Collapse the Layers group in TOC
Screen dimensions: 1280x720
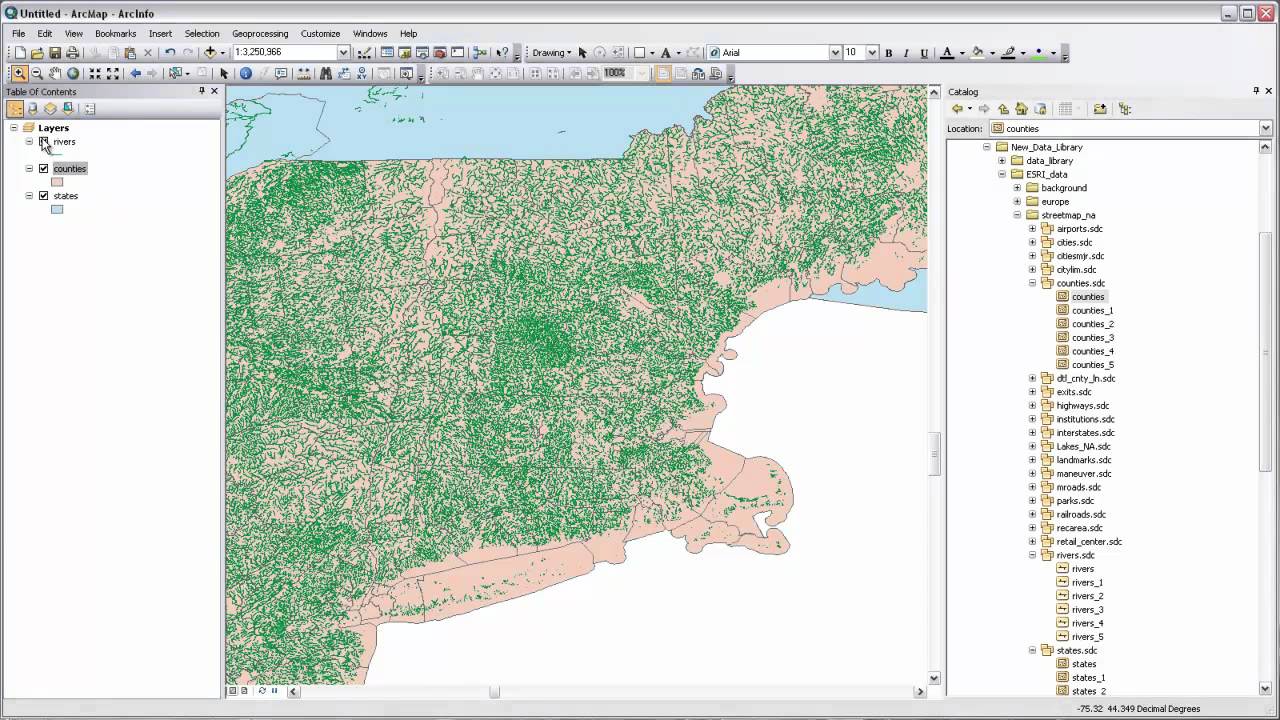[x=14, y=128]
